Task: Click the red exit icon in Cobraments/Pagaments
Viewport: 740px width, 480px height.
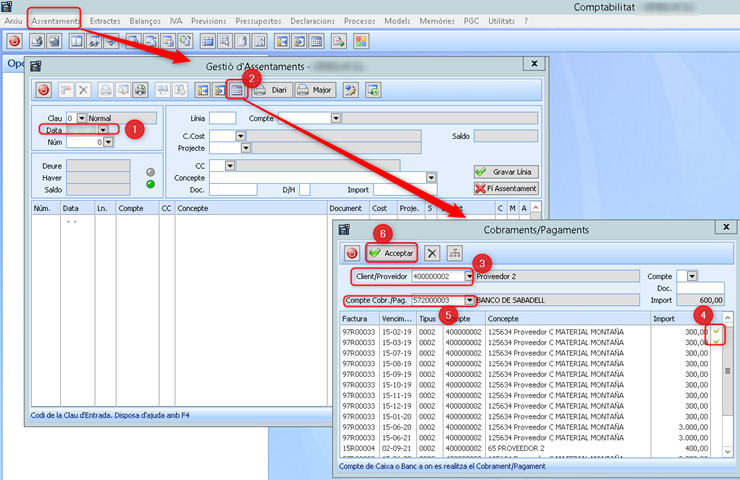Action: click(352, 253)
